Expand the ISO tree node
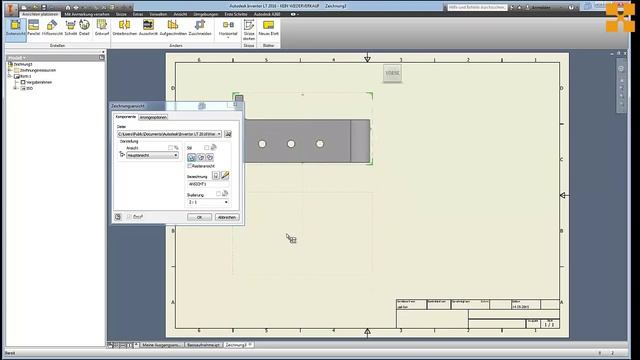This screenshot has height=360, width=640. [16, 88]
